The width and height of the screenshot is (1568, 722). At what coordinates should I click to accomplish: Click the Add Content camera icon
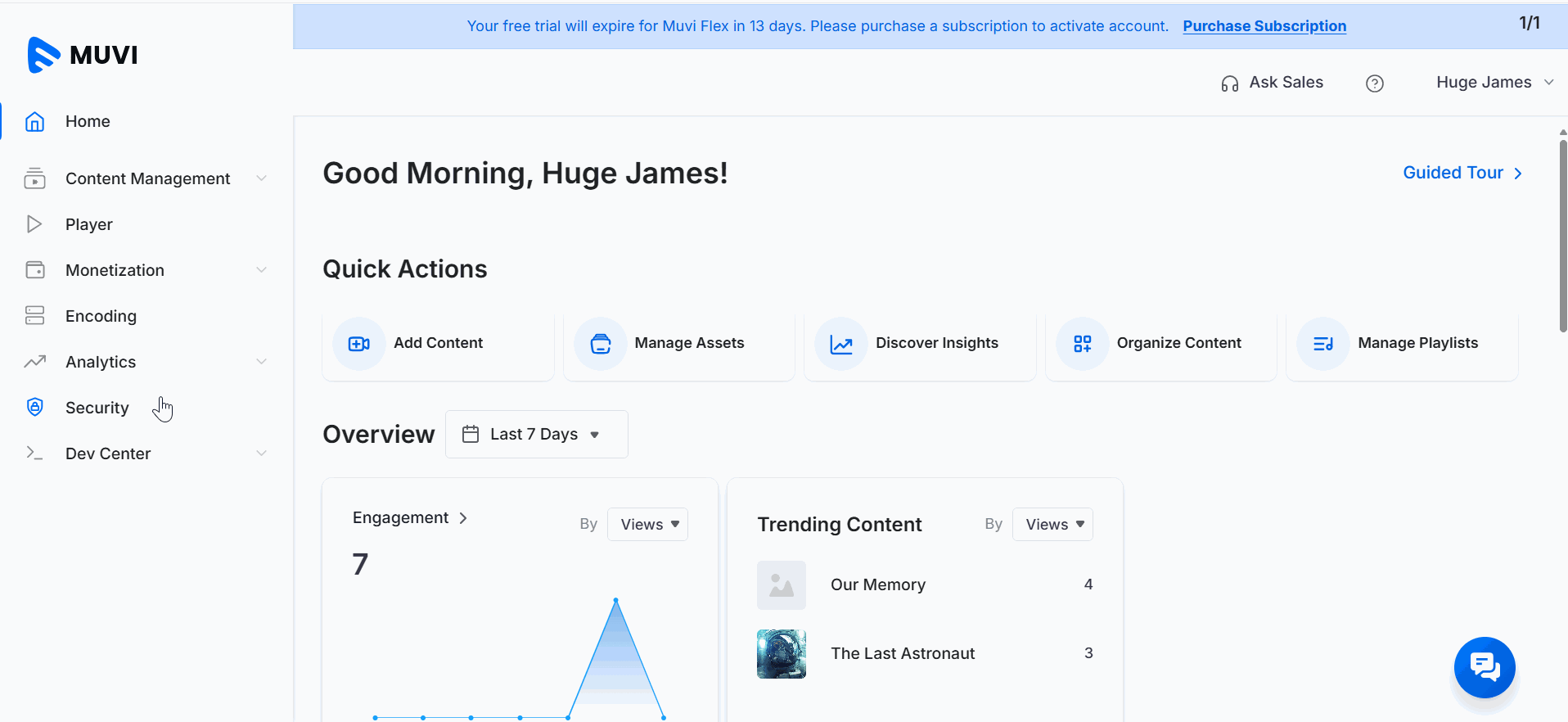[358, 344]
